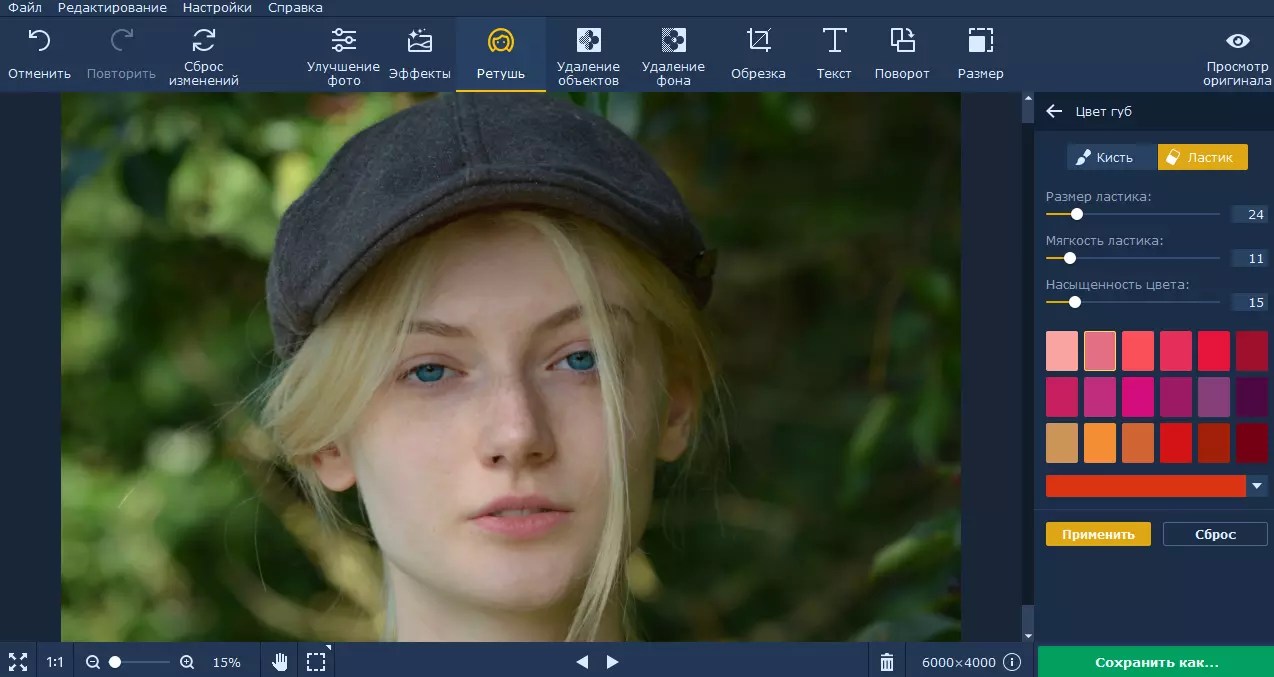Pick the bright orange lip color swatch

(x=1099, y=443)
